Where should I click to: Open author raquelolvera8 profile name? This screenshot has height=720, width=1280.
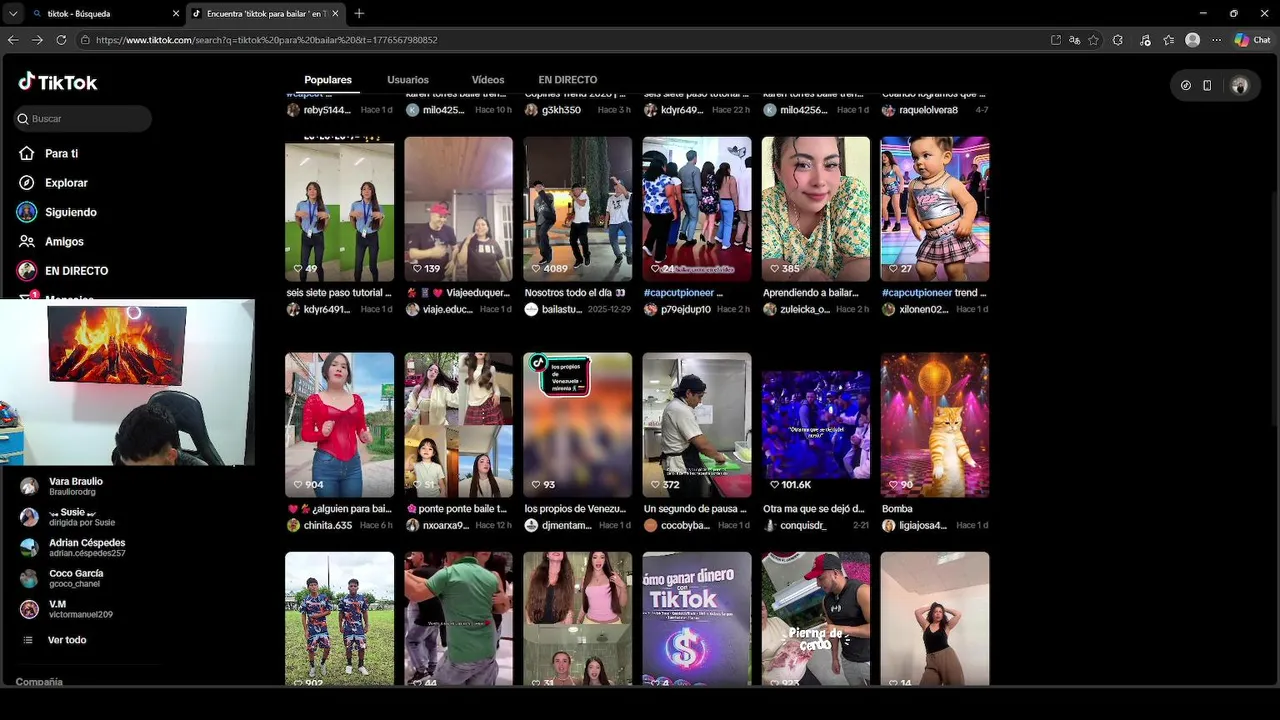coord(929,110)
